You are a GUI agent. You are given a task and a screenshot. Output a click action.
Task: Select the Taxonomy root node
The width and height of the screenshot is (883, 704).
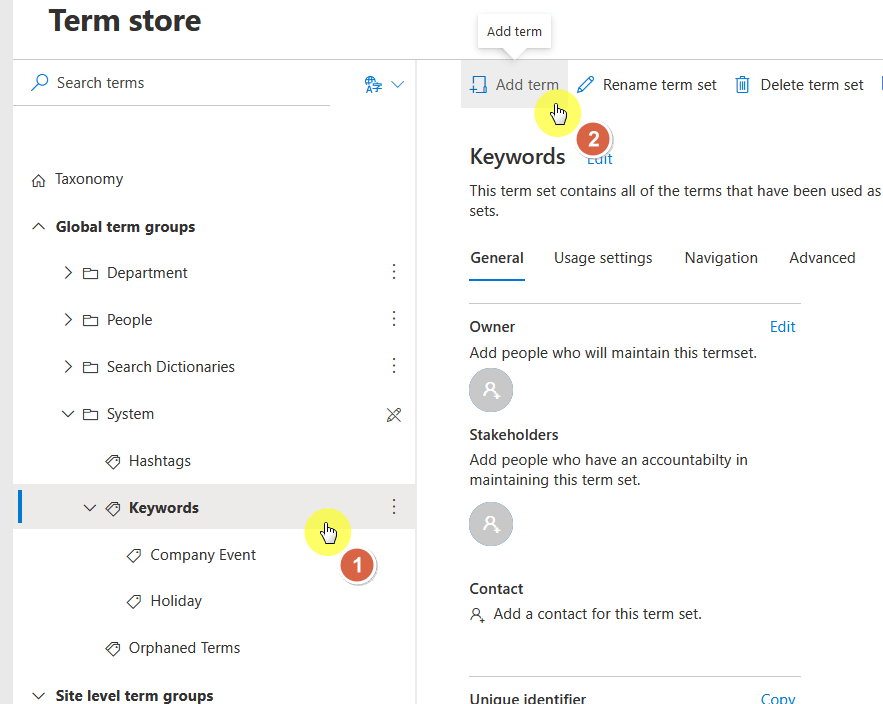89,179
